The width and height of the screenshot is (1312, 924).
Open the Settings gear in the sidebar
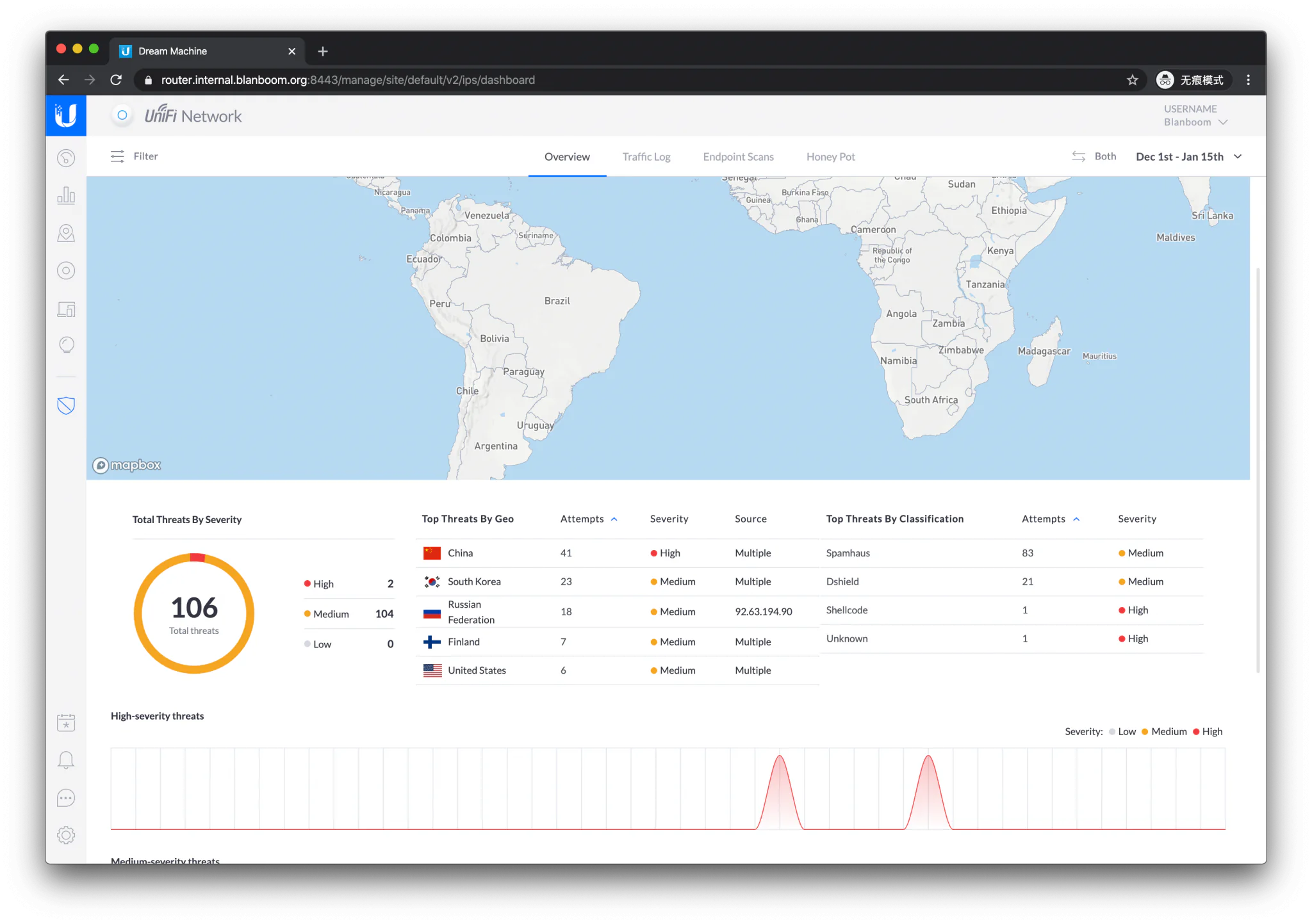66,835
